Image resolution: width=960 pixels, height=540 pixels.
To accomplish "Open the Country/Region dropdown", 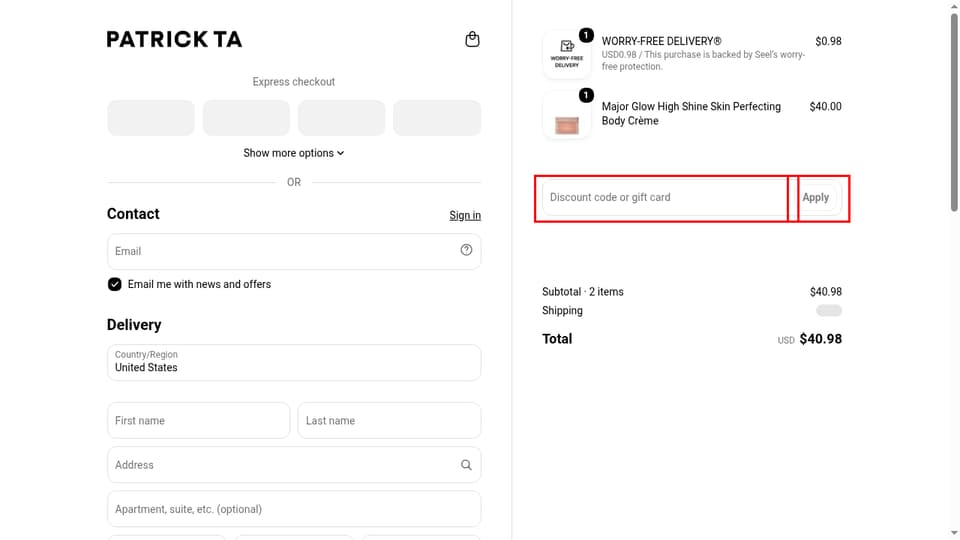I will pyautogui.click(x=294, y=362).
